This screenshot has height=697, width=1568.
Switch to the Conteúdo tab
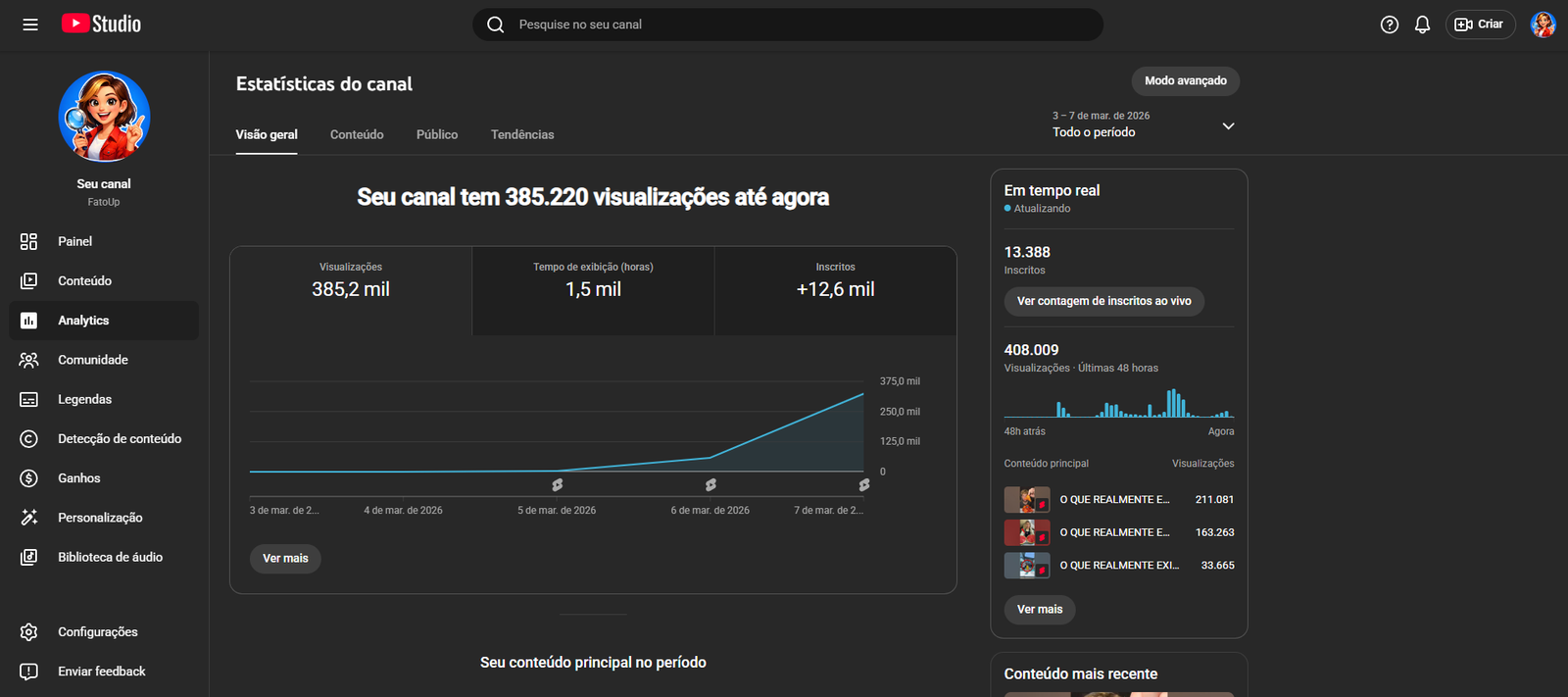click(357, 134)
